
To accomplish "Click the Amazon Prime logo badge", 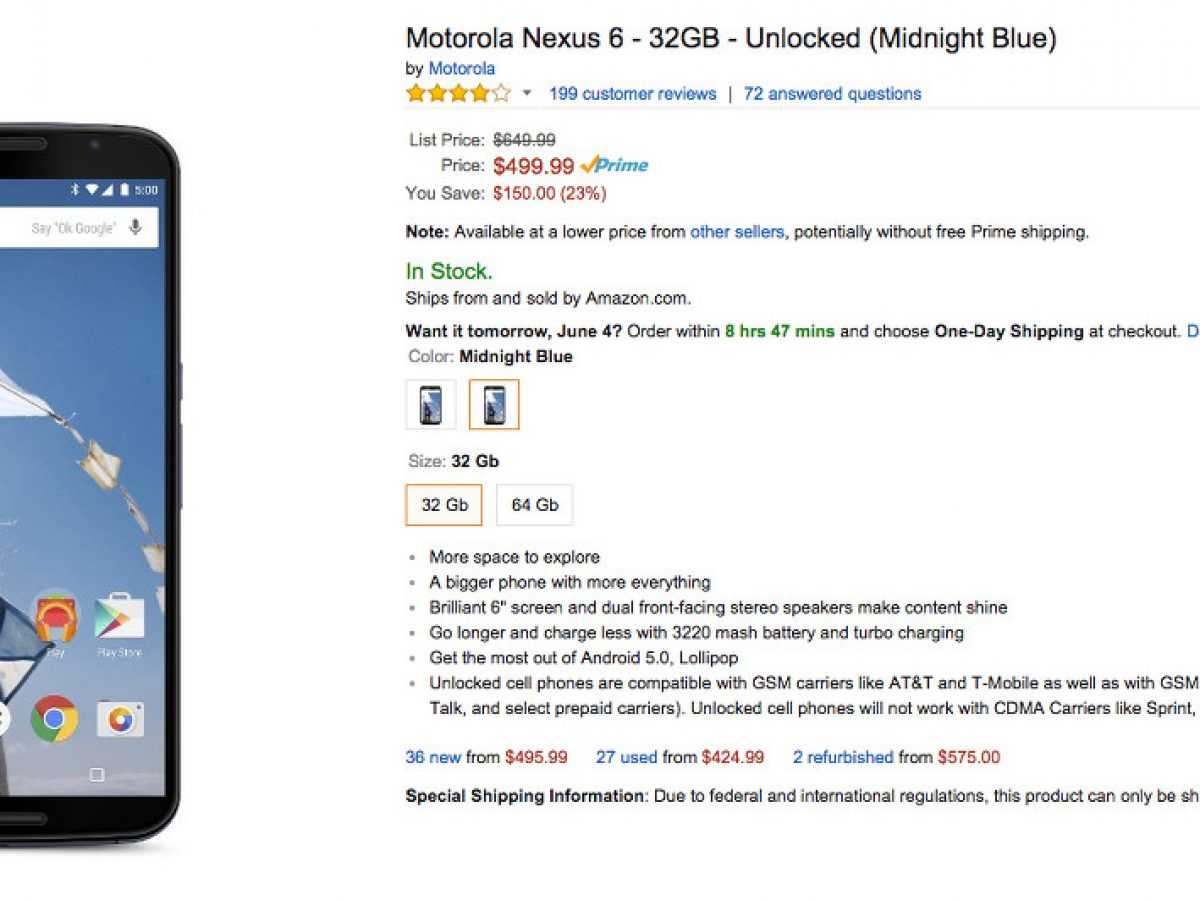I will [614, 166].
